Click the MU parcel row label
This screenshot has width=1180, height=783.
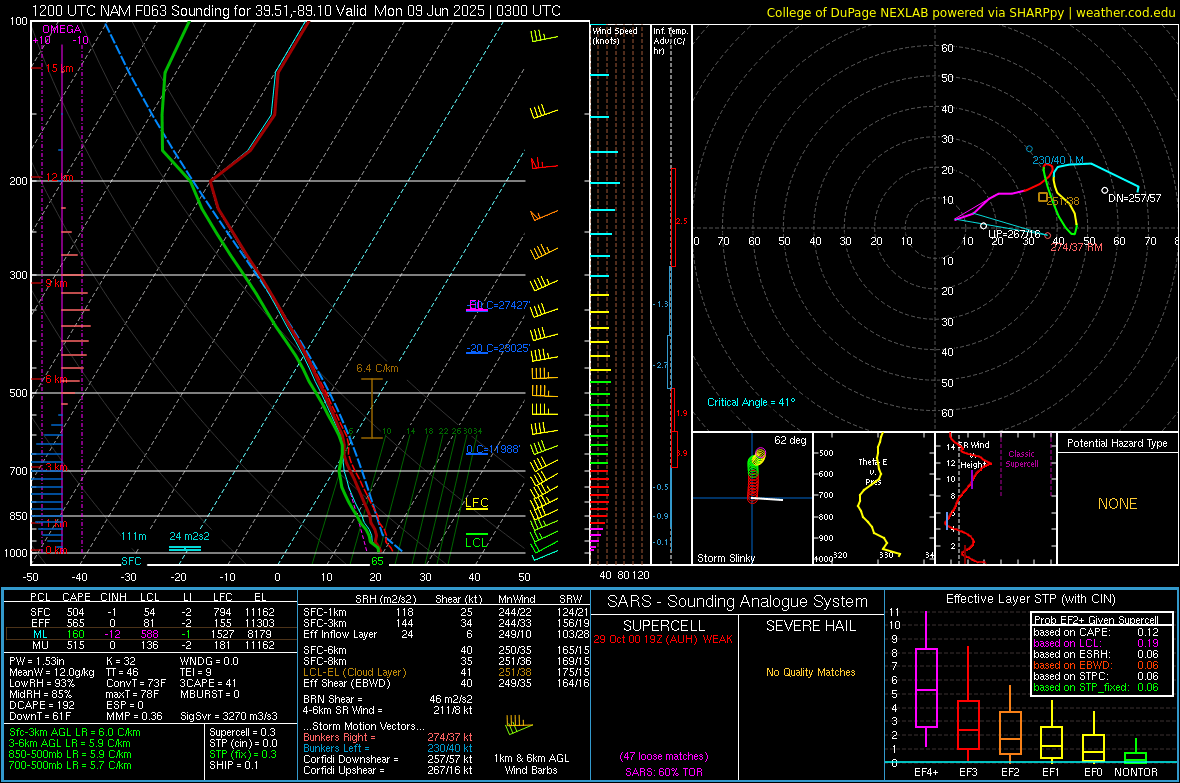40,644
